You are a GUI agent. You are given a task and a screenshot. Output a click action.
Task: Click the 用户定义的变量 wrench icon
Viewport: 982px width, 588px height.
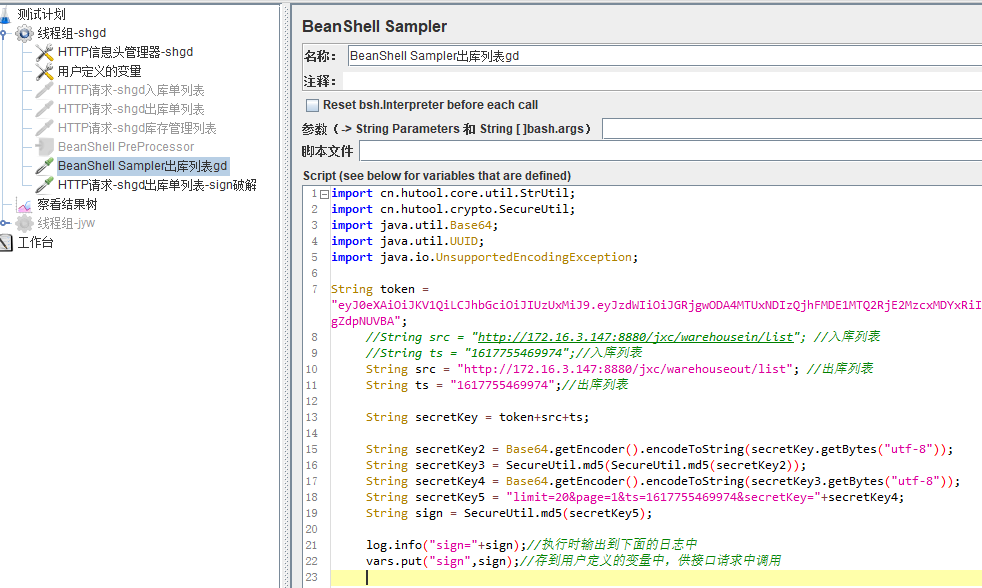point(44,71)
